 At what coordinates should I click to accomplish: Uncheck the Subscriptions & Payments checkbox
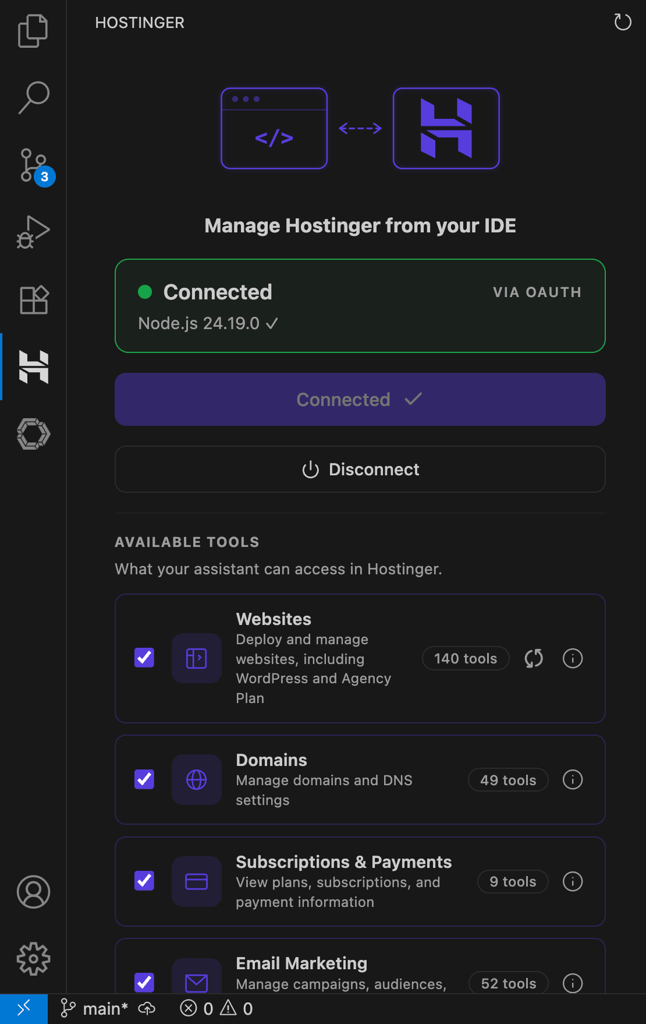click(144, 881)
